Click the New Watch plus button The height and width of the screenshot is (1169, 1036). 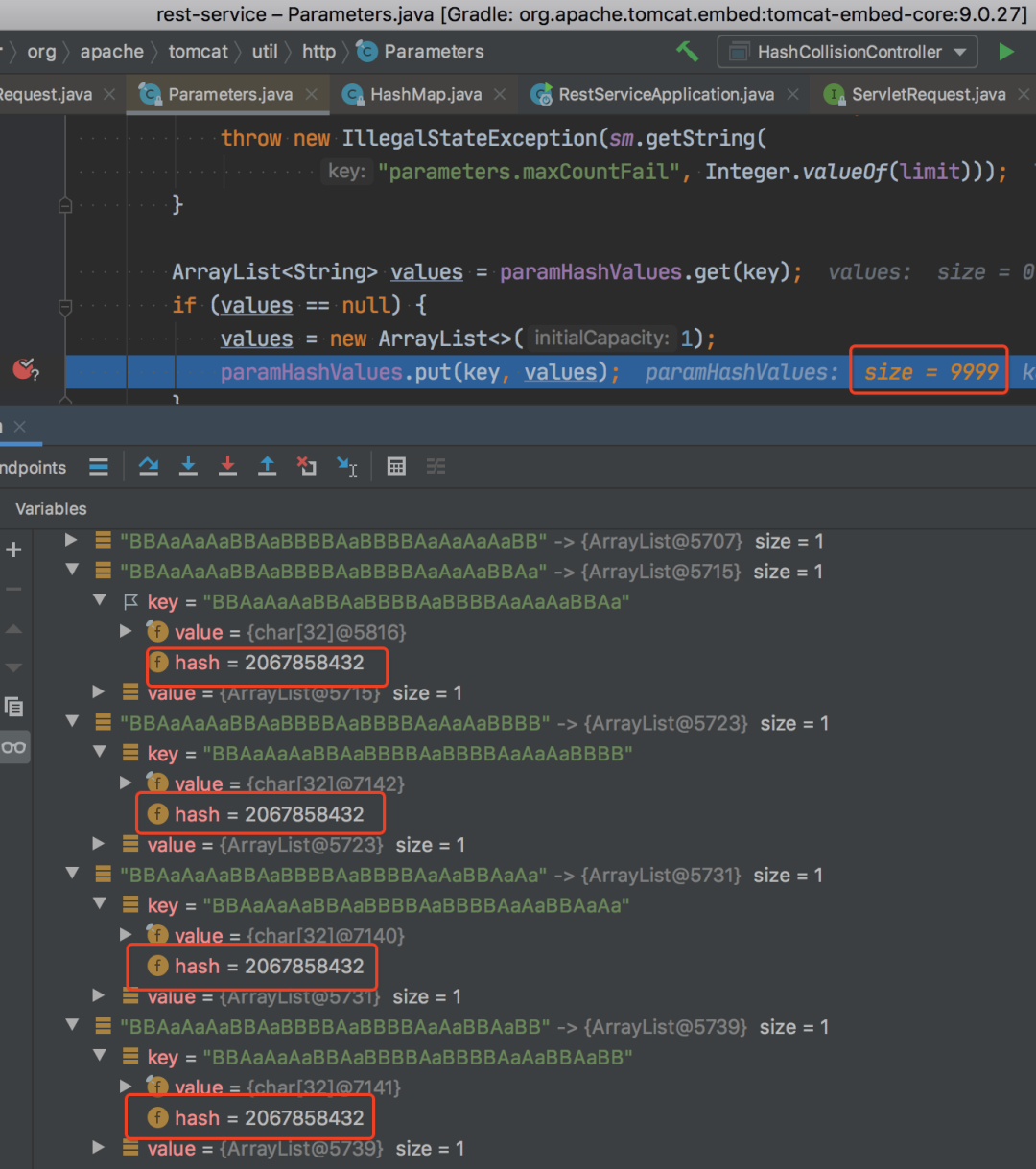pos(14,549)
